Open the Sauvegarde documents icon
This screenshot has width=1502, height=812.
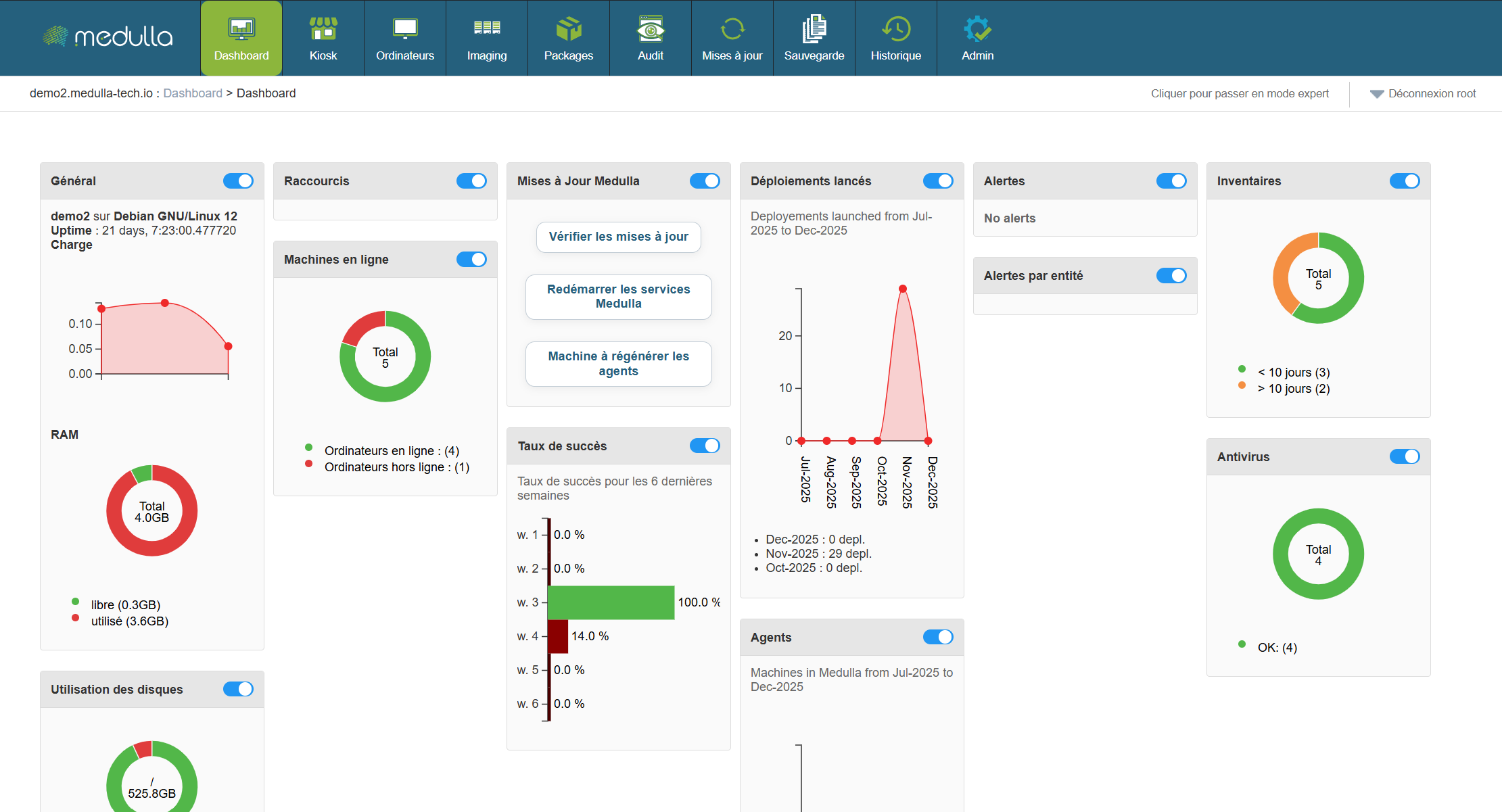pyautogui.click(x=814, y=29)
